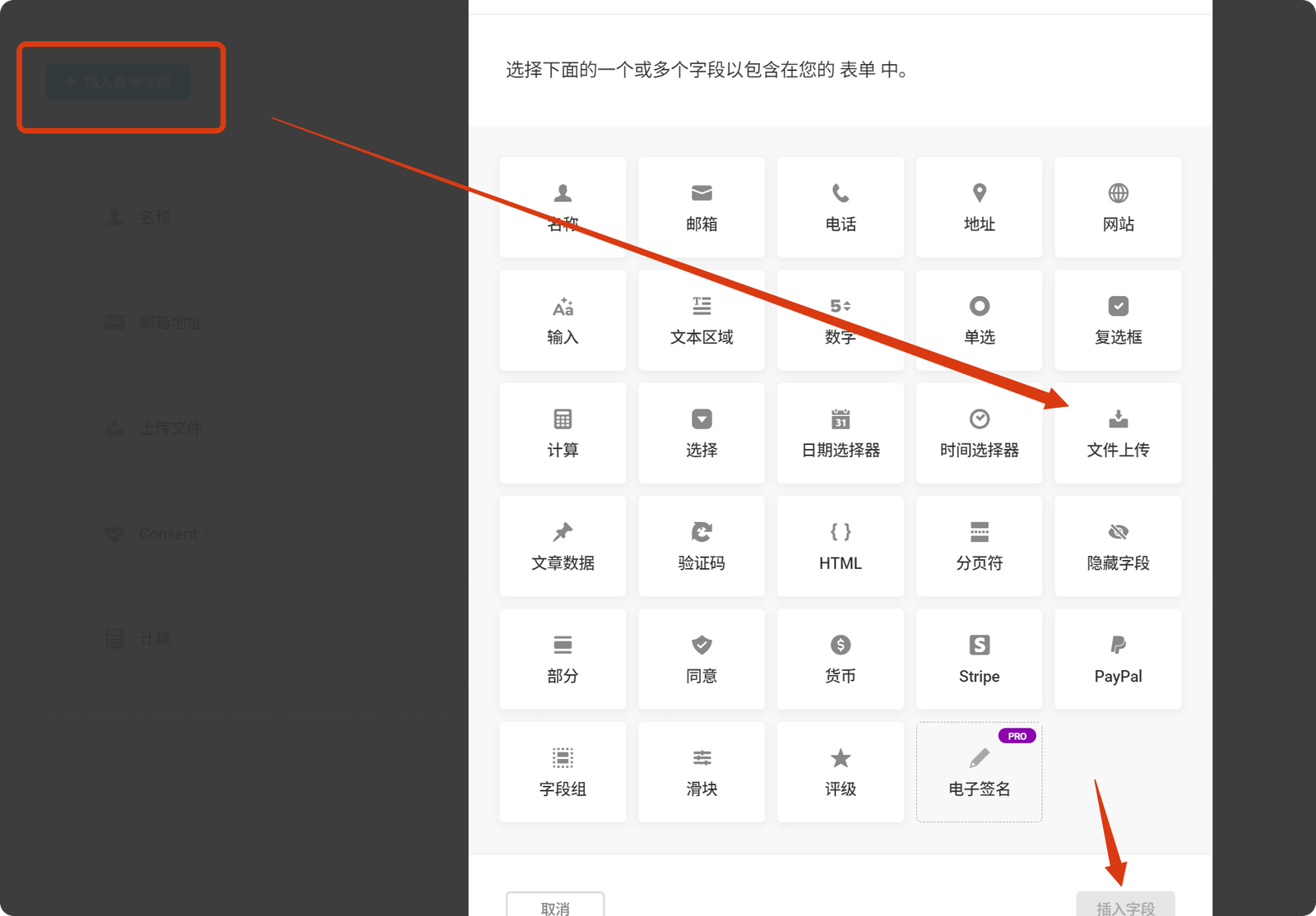The width and height of the screenshot is (1316, 916).
Task: Pick the 电话 phone field tile
Action: [x=841, y=207]
